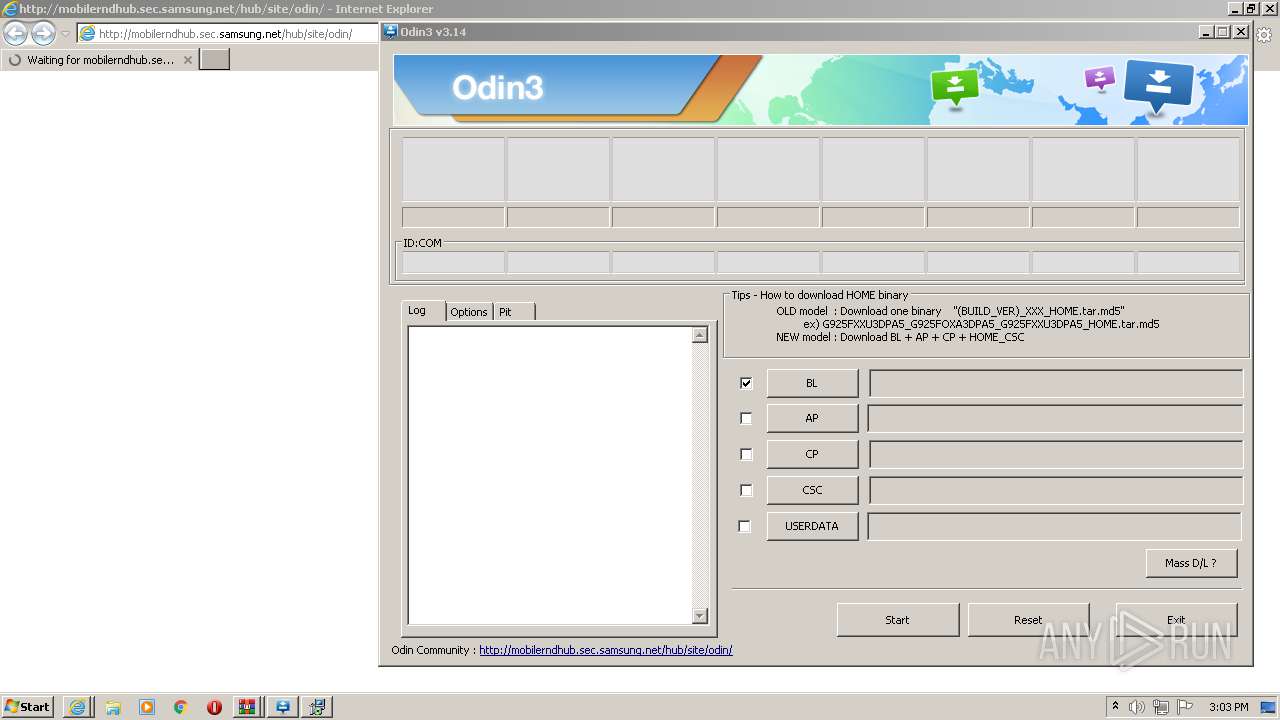This screenshot has height=720, width=1280.
Task: Click the log scrollbar down arrow
Action: [x=700, y=616]
